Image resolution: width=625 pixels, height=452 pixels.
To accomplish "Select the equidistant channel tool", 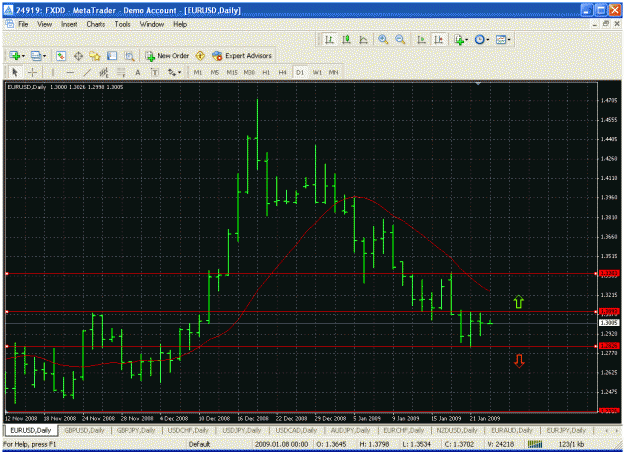I will tap(104, 73).
